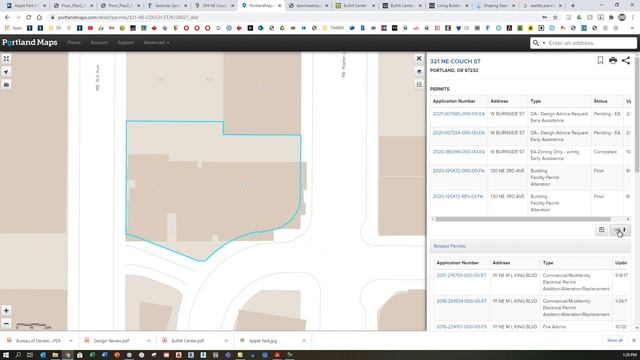Open permit 2021-007685-000-00-EA
The width and height of the screenshot is (640, 360).
[459, 114]
